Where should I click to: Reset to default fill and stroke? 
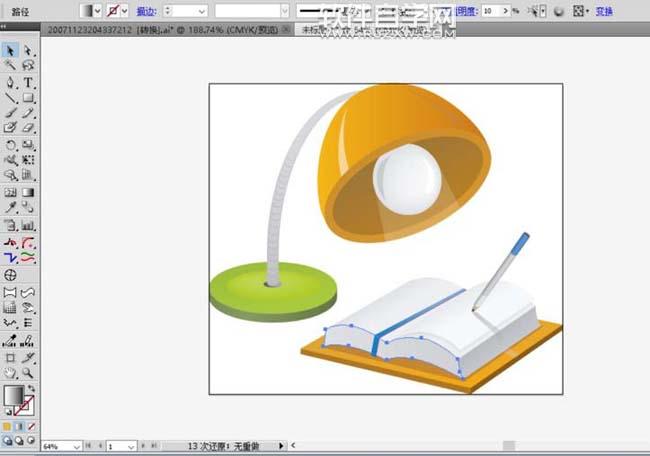click(8, 412)
